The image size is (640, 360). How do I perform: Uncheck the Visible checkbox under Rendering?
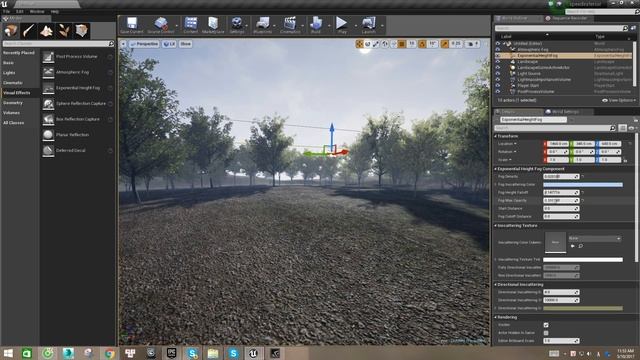[546, 325]
